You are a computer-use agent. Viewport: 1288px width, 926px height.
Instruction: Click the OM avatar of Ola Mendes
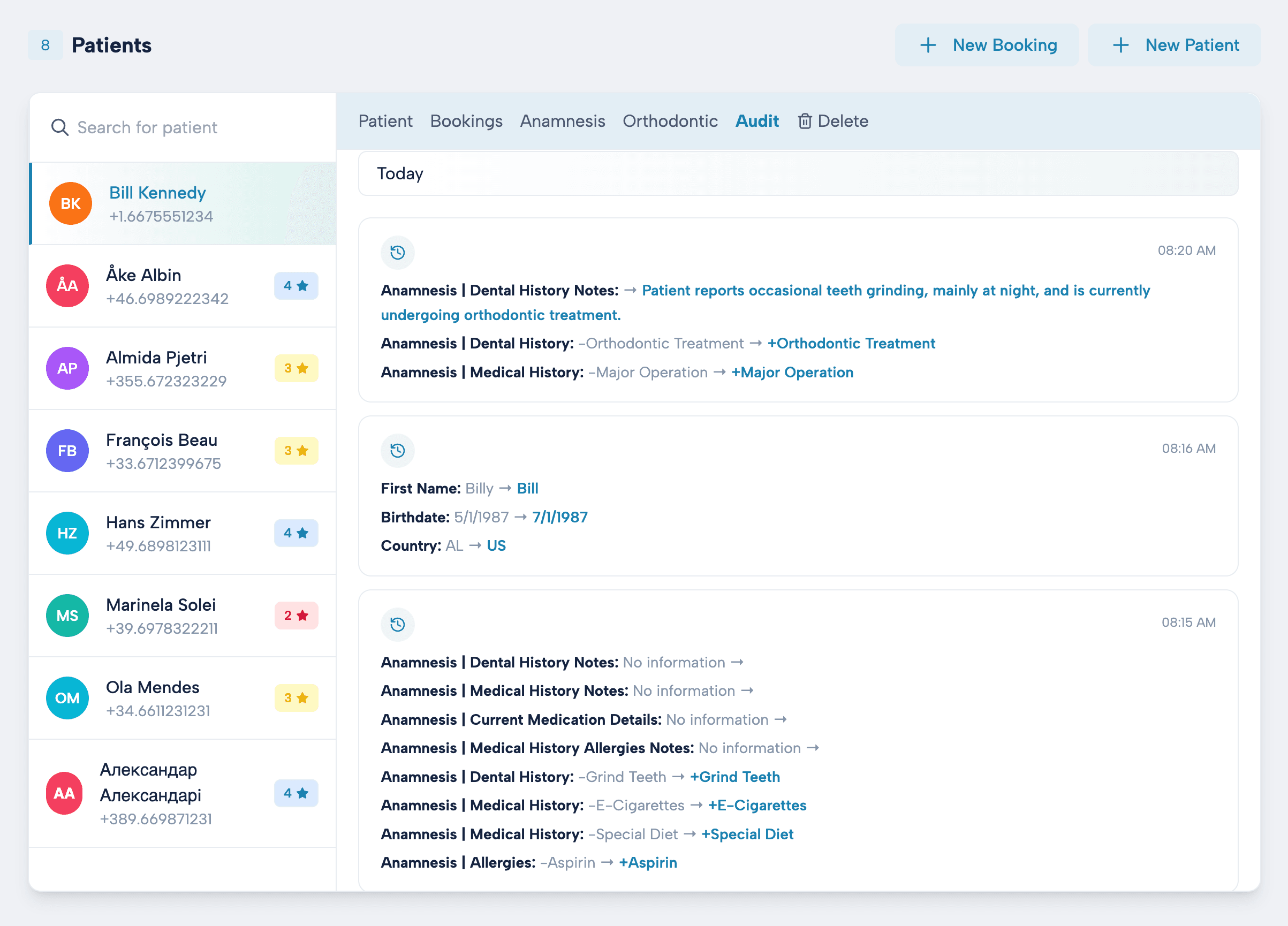tap(67, 698)
